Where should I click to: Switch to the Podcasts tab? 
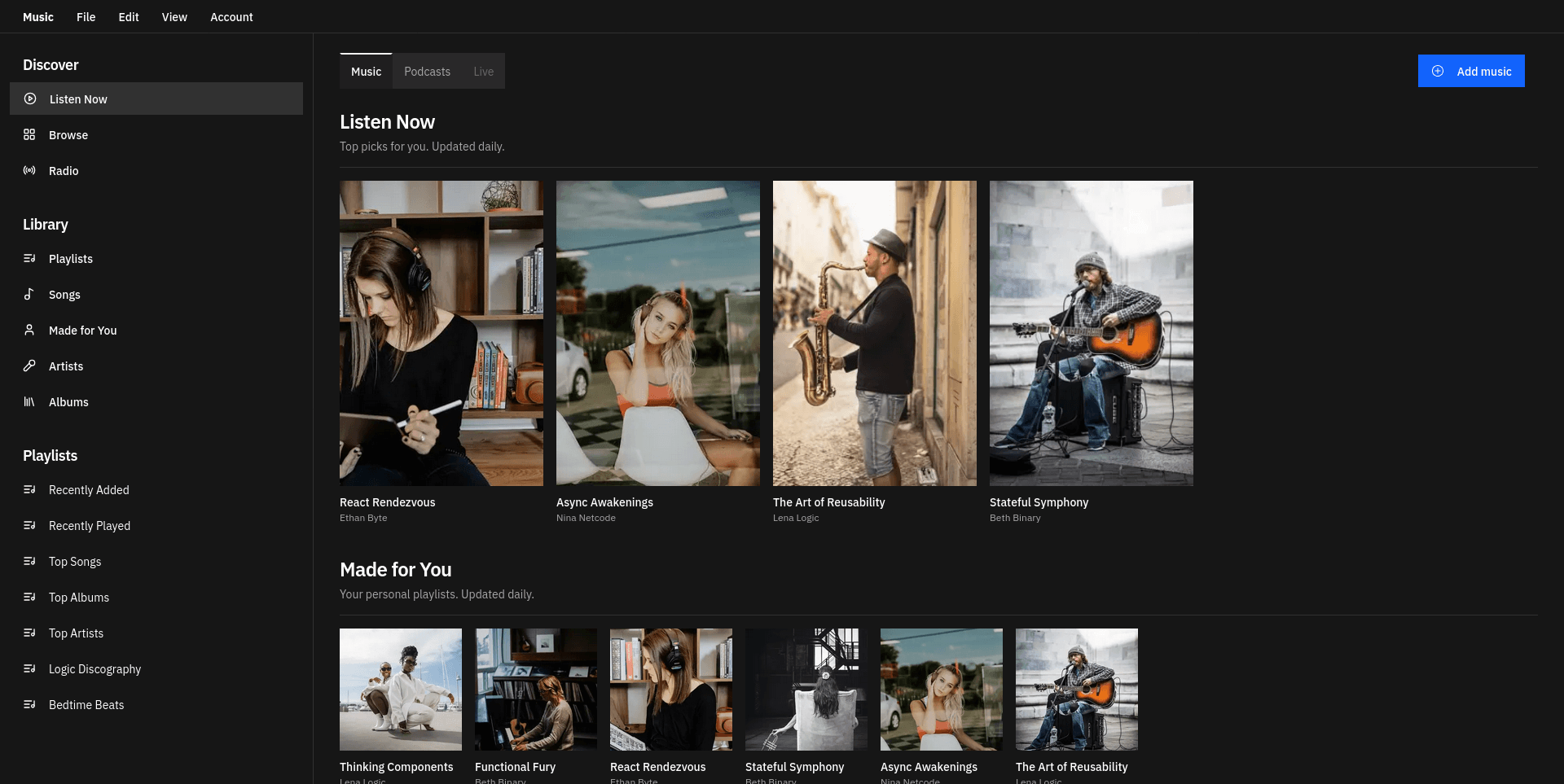tap(427, 72)
